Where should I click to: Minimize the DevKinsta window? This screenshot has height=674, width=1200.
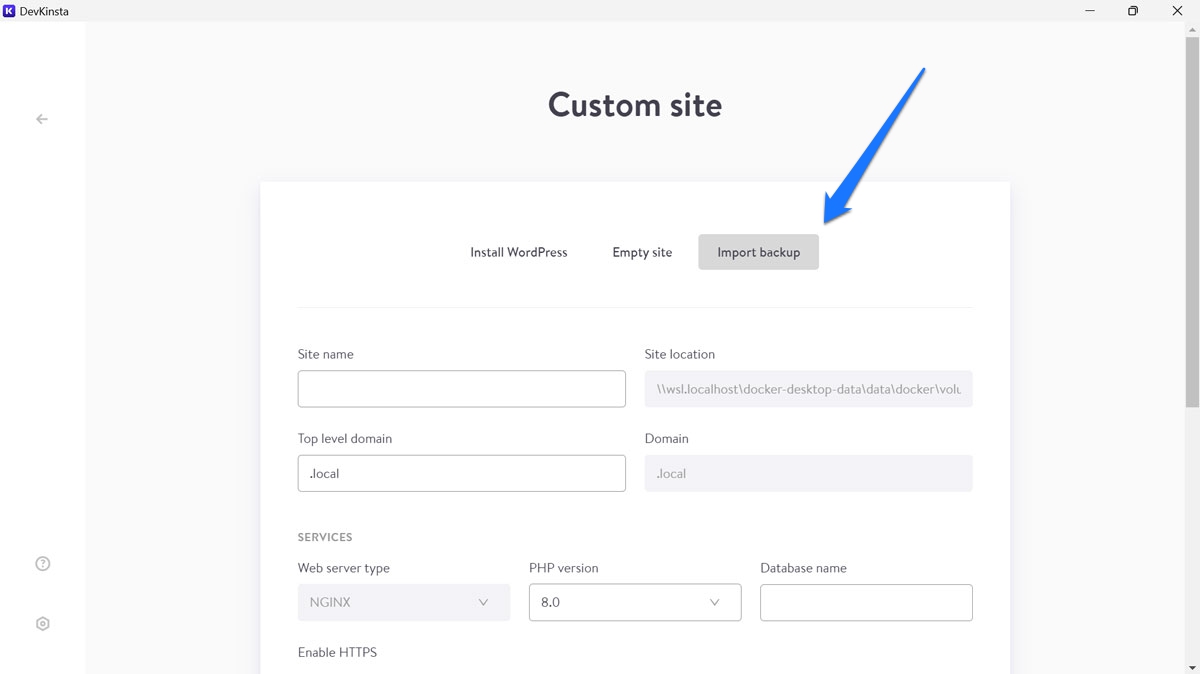(1088, 11)
